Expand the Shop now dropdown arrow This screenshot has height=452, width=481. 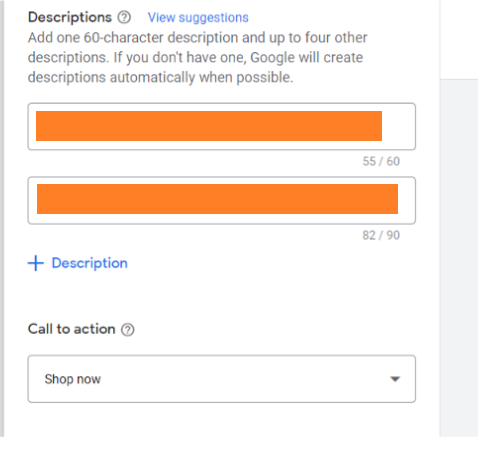pos(395,379)
